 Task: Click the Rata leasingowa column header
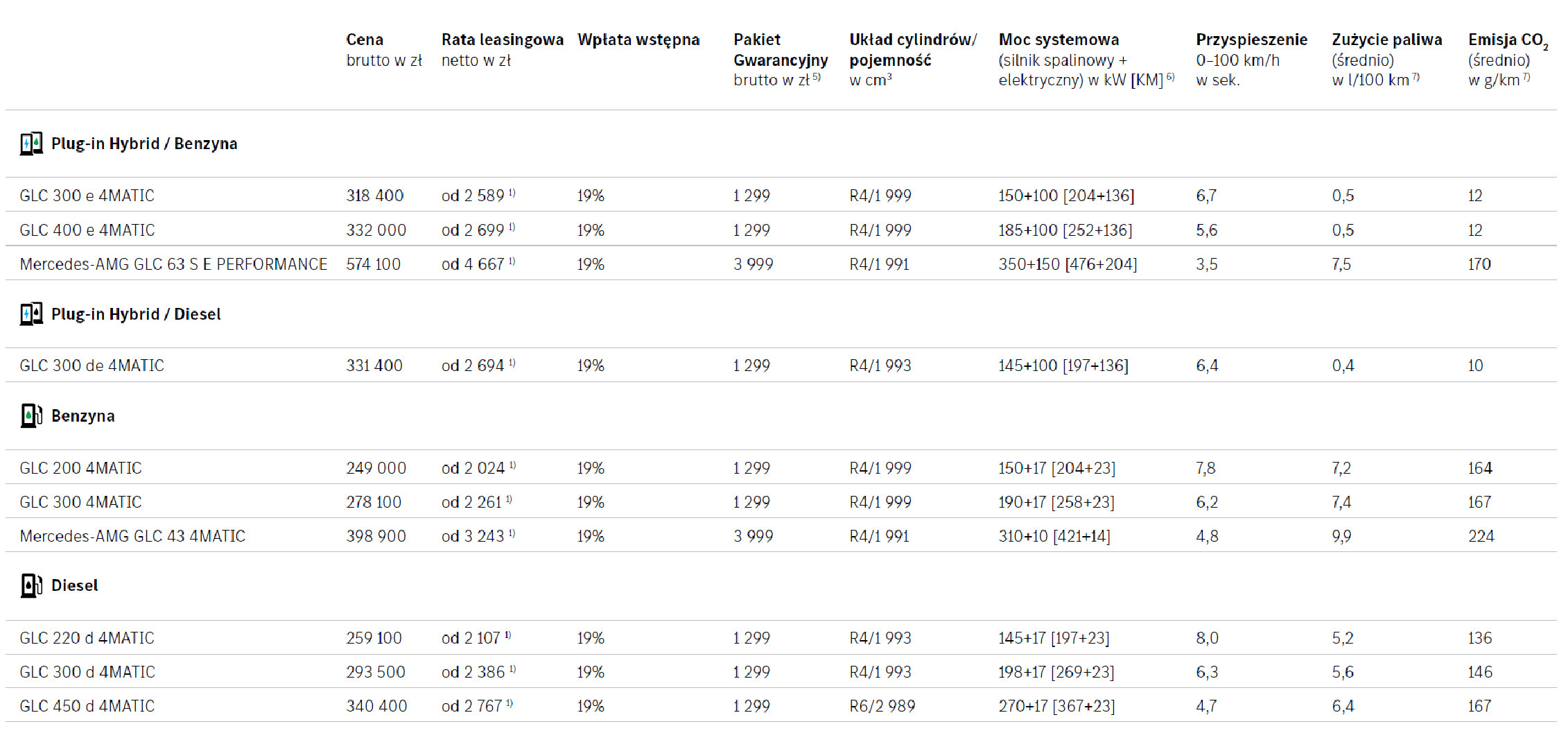(x=502, y=40)
